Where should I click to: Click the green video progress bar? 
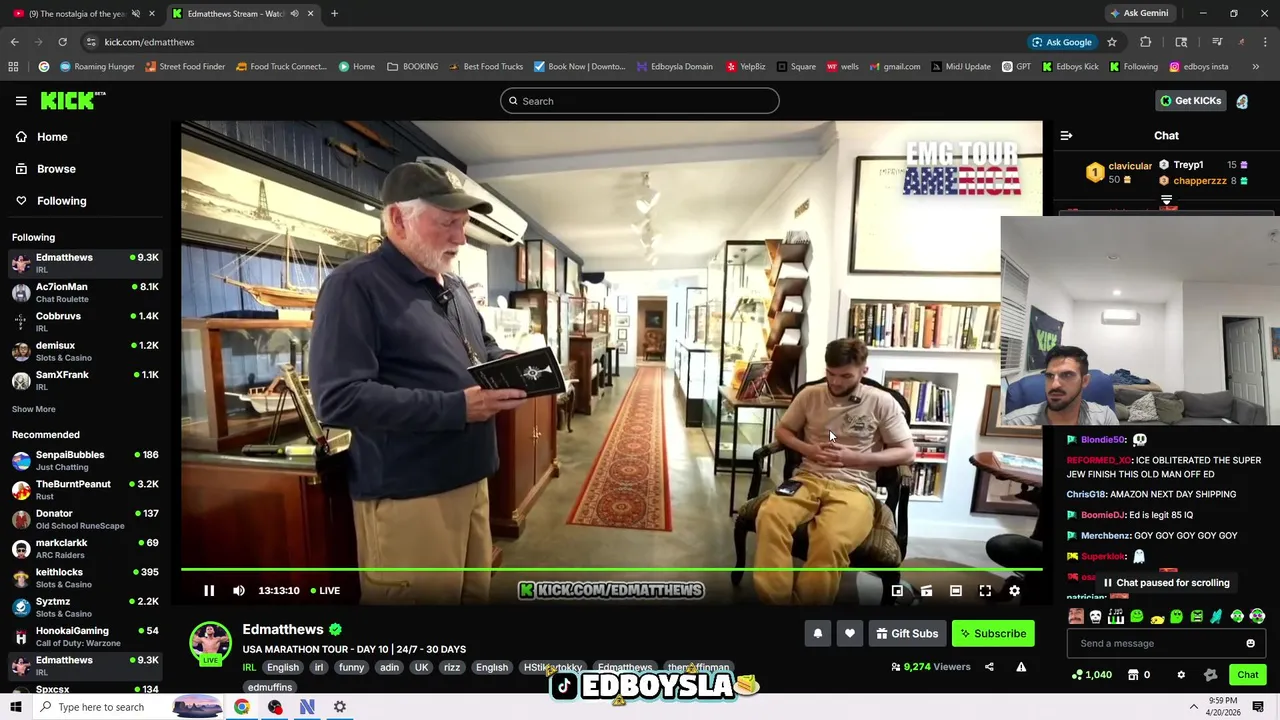coord(611,570)
